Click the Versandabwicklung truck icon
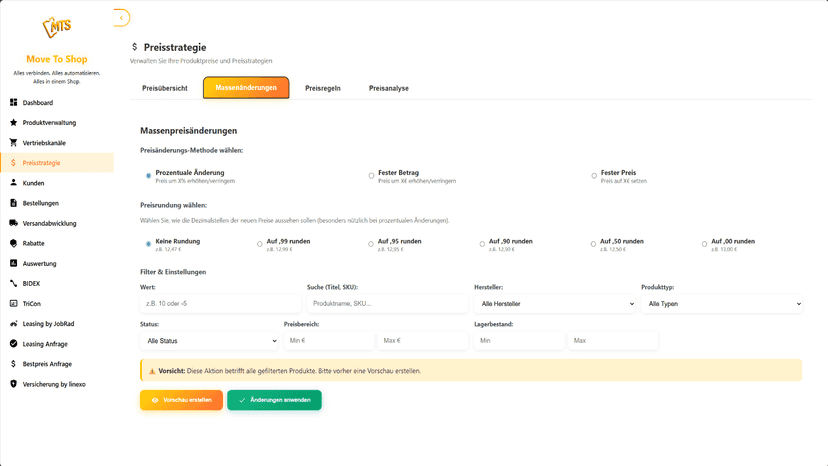The height and width of the screenshot is (466, 828). tap(13, 223)
